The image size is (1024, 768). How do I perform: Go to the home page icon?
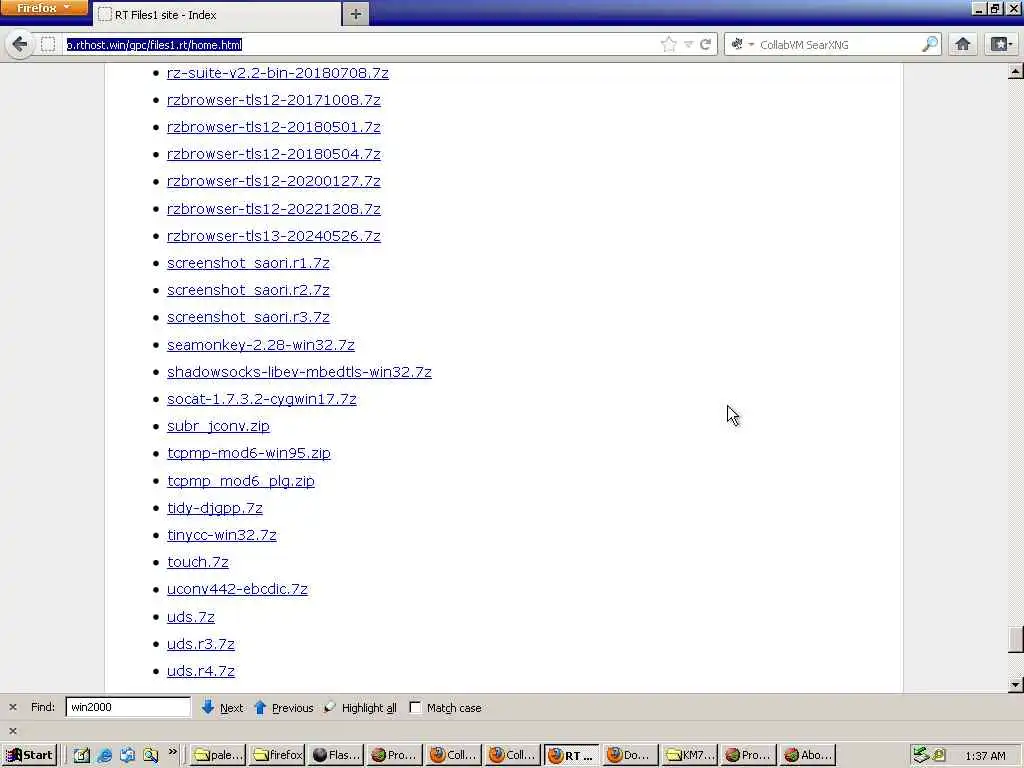(963, 44)
